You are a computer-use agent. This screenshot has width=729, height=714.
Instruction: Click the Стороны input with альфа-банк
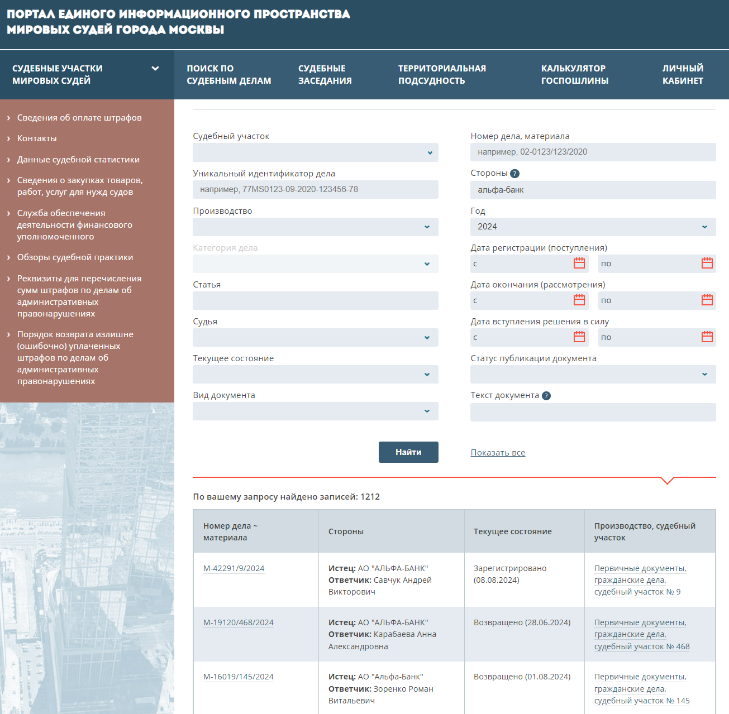point(592,190)
